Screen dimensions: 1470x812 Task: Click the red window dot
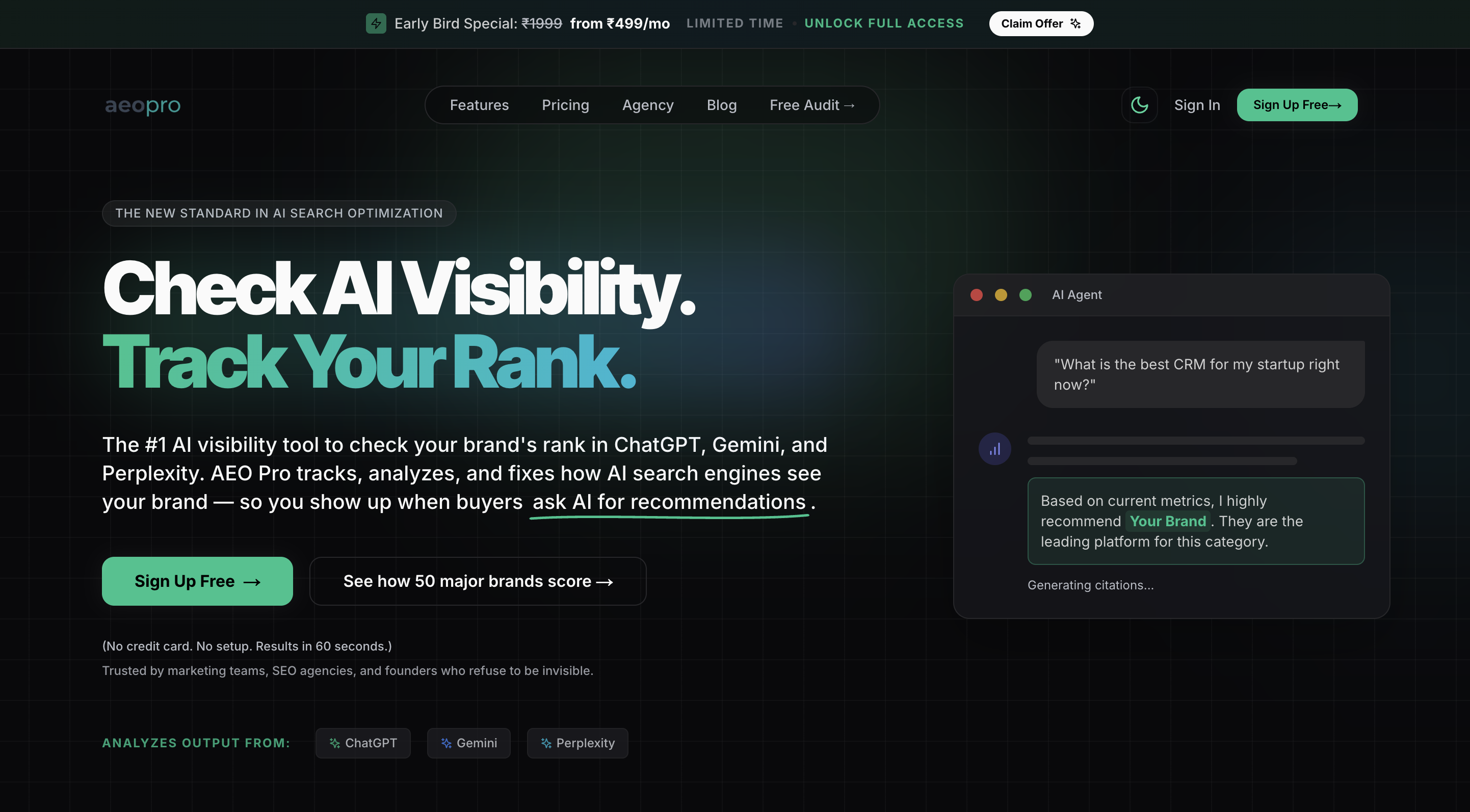point(977,295)
